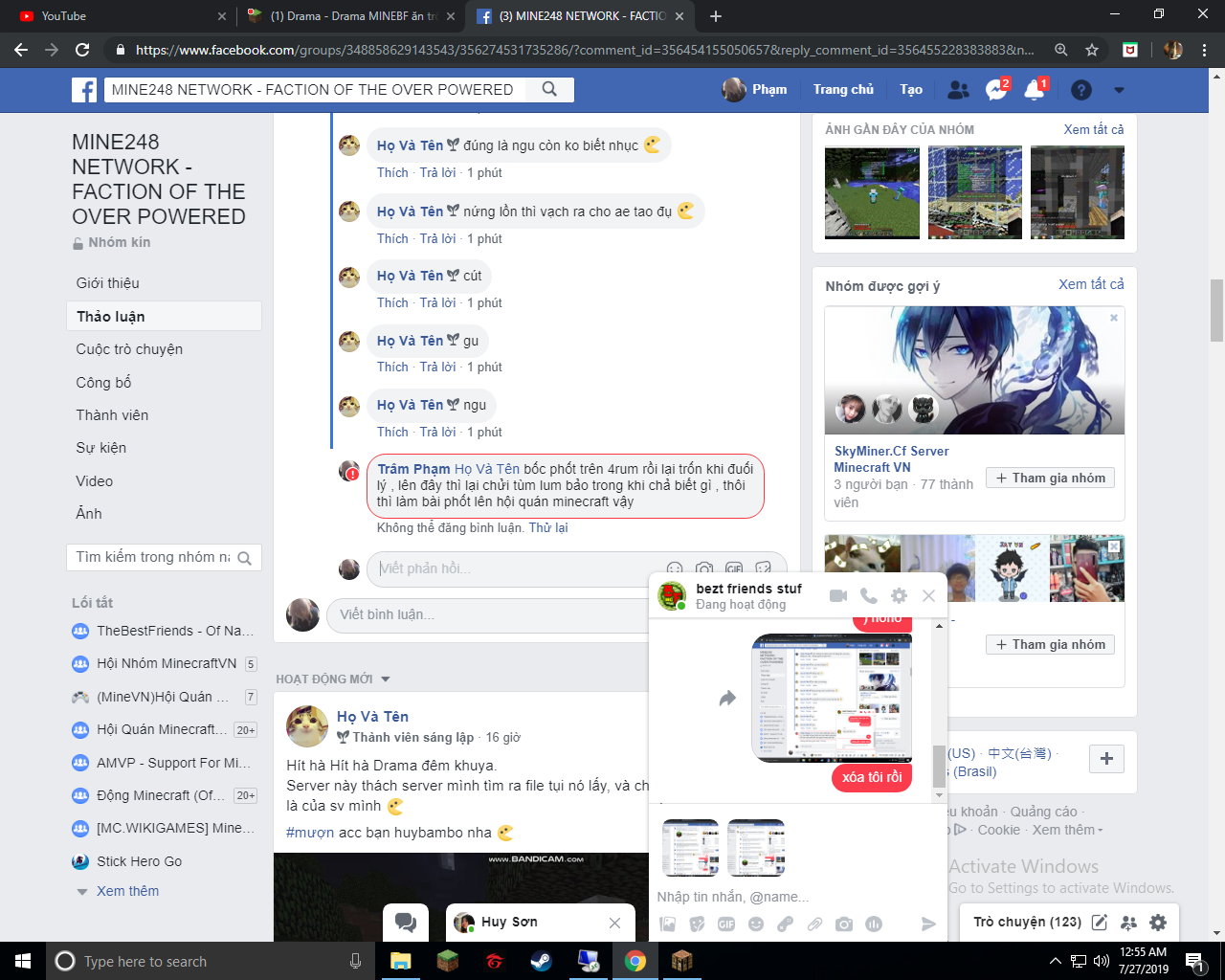Viewport: 1225px width, 980px height.
Task: Open the Messenger messages icon in Facebook header
Action: (996, 90)
